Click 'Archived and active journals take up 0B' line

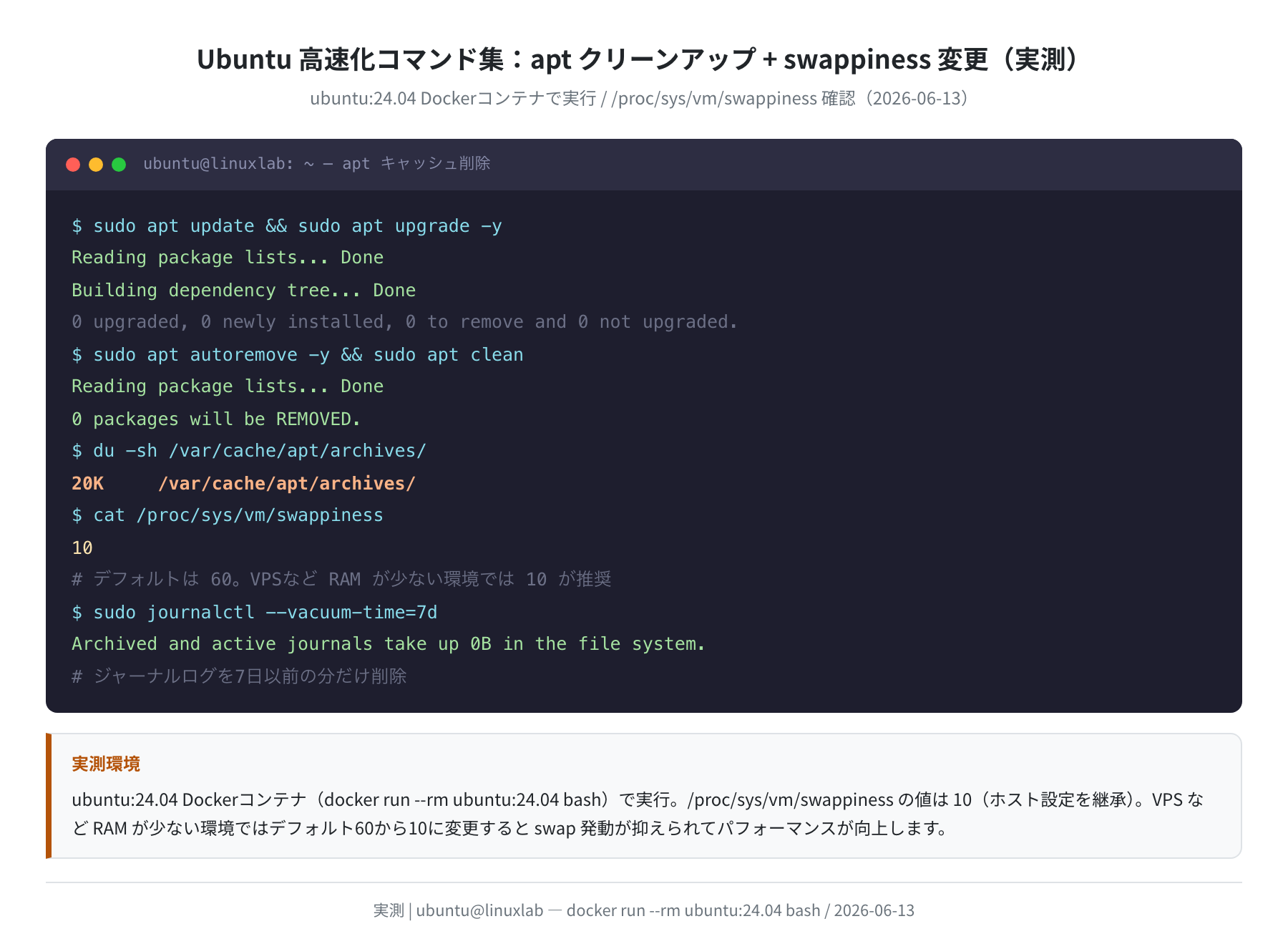[388, 644]
